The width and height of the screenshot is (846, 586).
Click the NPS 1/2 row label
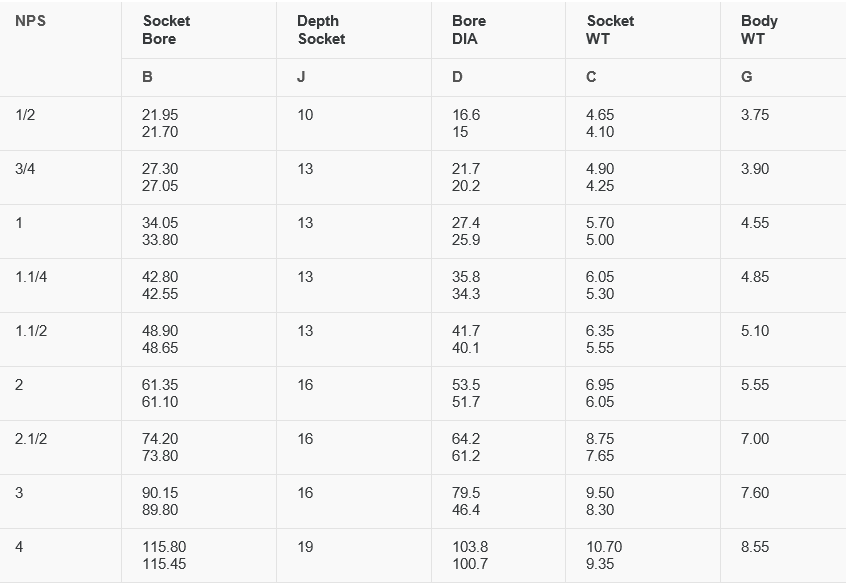[25, 115]
